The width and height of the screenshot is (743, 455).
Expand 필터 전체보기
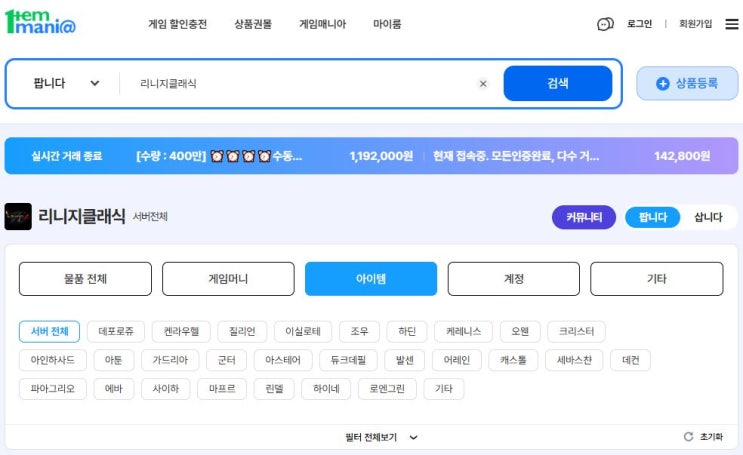(381, 437)
